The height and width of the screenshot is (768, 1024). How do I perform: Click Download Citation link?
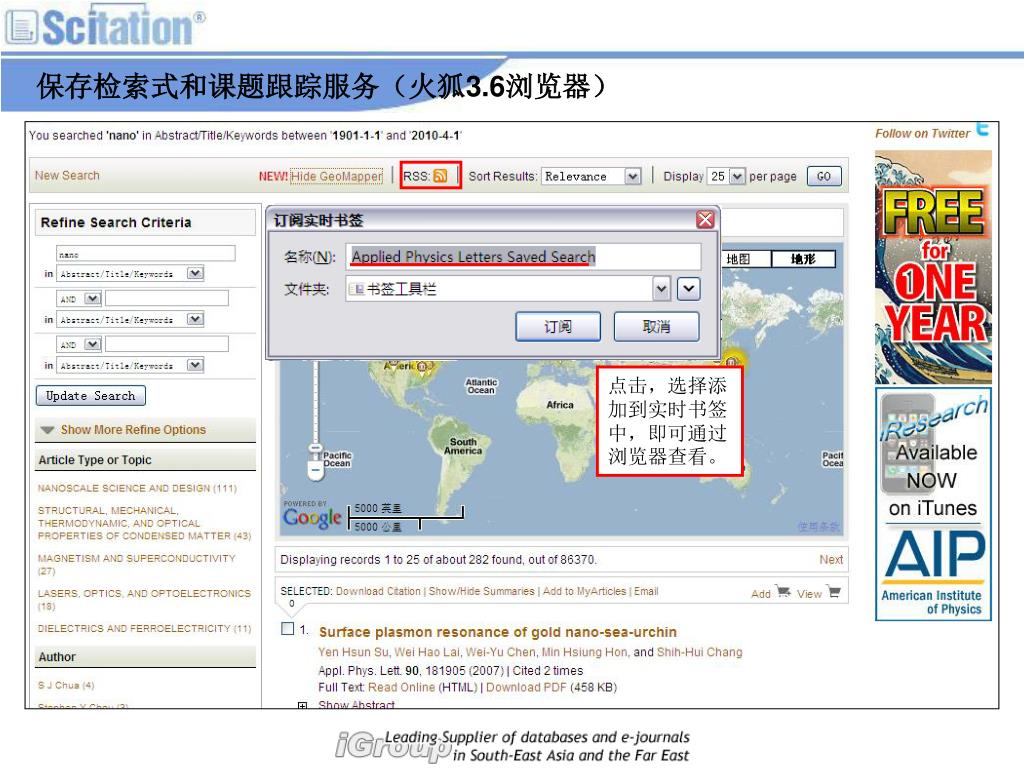tap(378, 591)
